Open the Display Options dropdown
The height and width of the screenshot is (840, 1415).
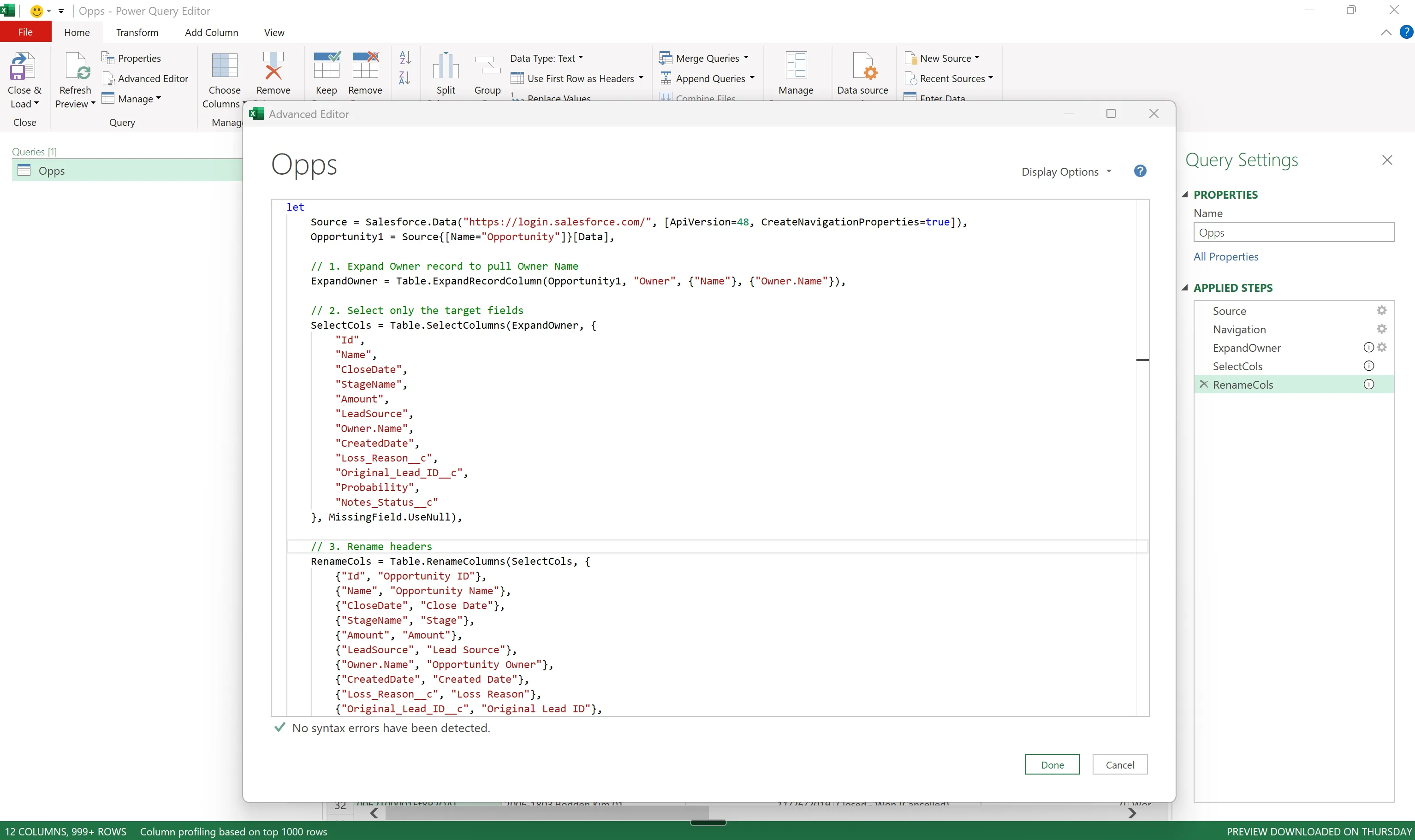click(1066, 172)
